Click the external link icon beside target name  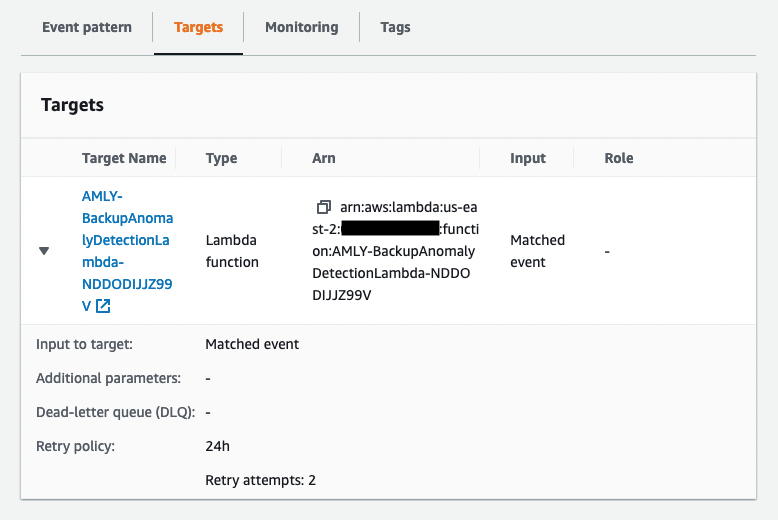102,306
